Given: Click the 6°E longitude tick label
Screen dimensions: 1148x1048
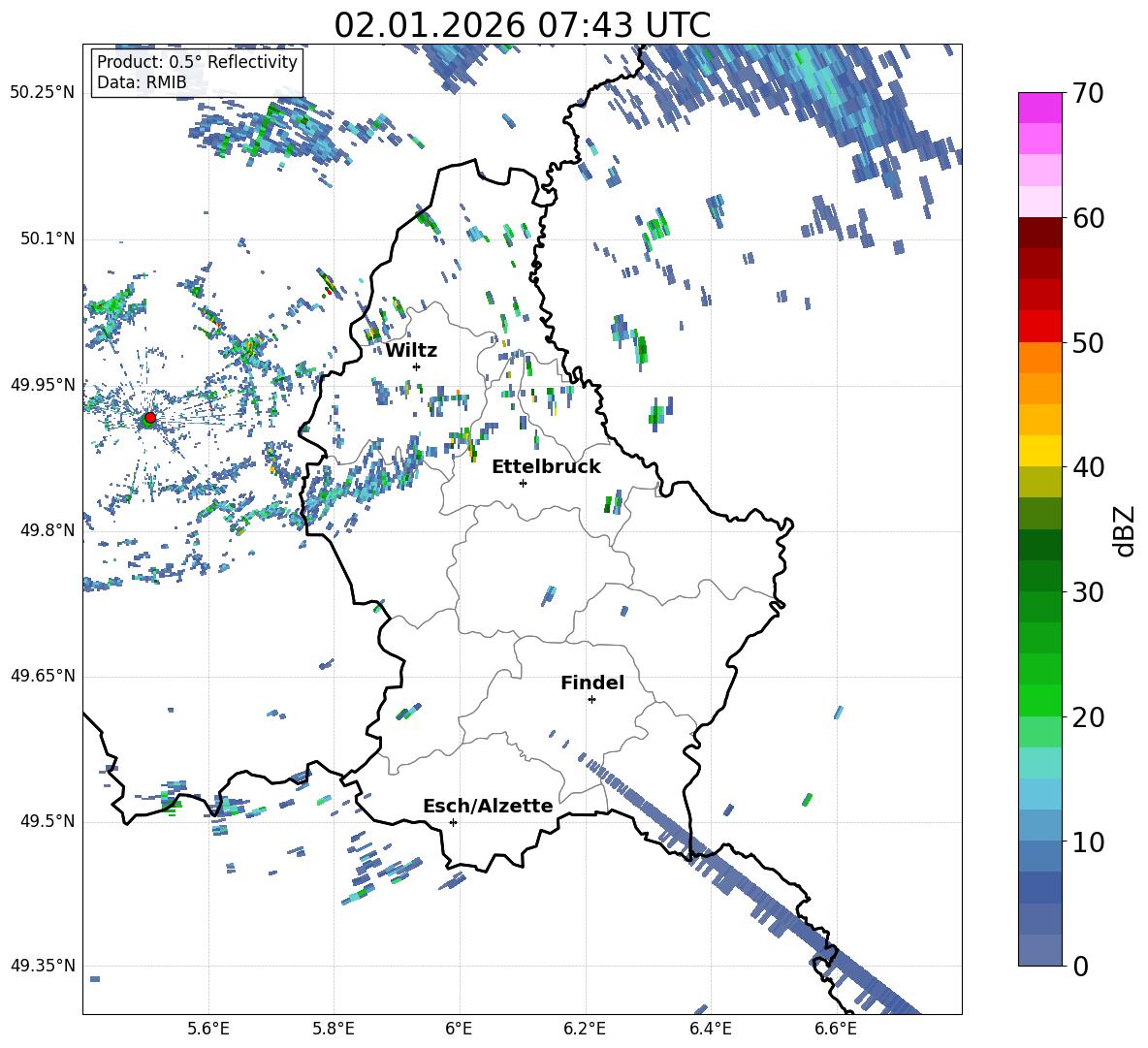Looking at the screenshot, I should [x=459, y=1029].
